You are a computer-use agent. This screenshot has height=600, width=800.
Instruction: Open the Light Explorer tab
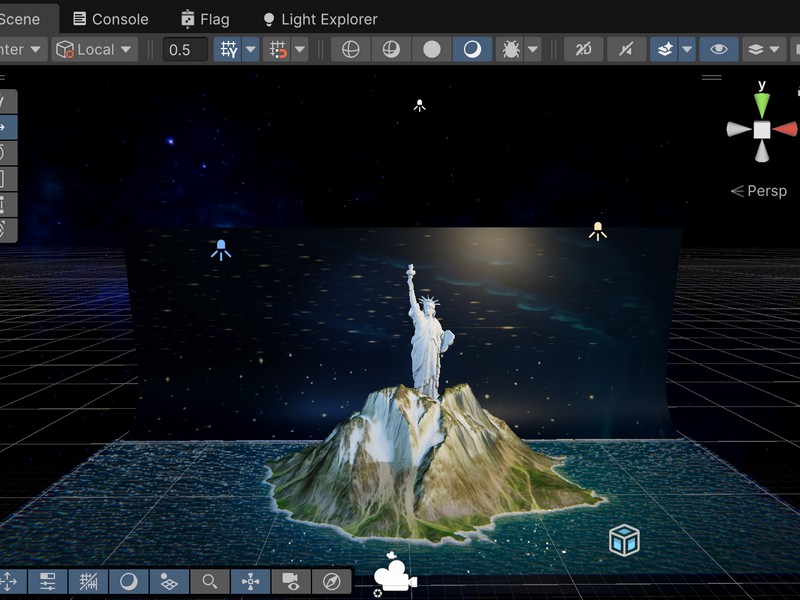tap(320, 19)
